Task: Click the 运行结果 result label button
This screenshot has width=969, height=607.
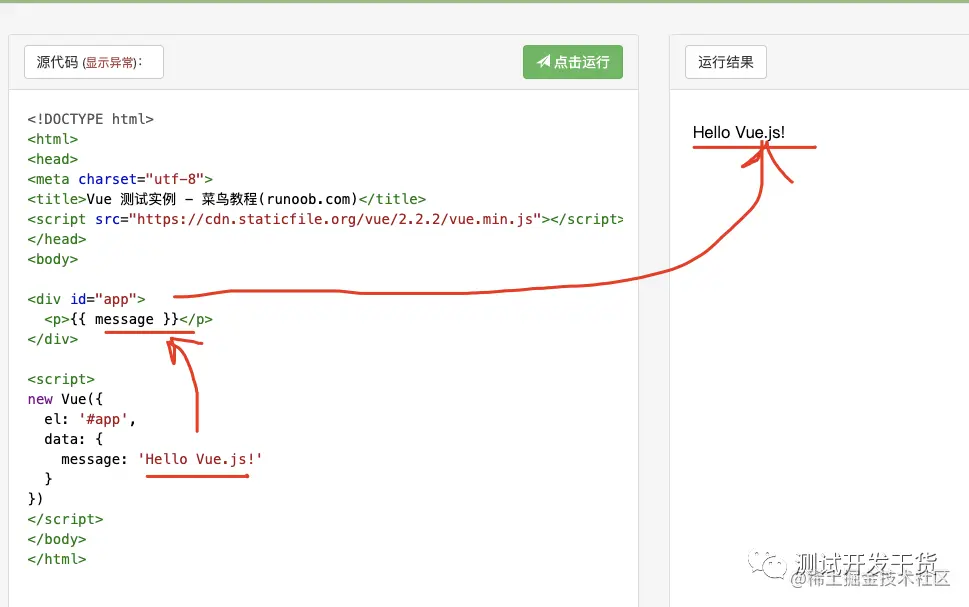Action: (726, 62)
